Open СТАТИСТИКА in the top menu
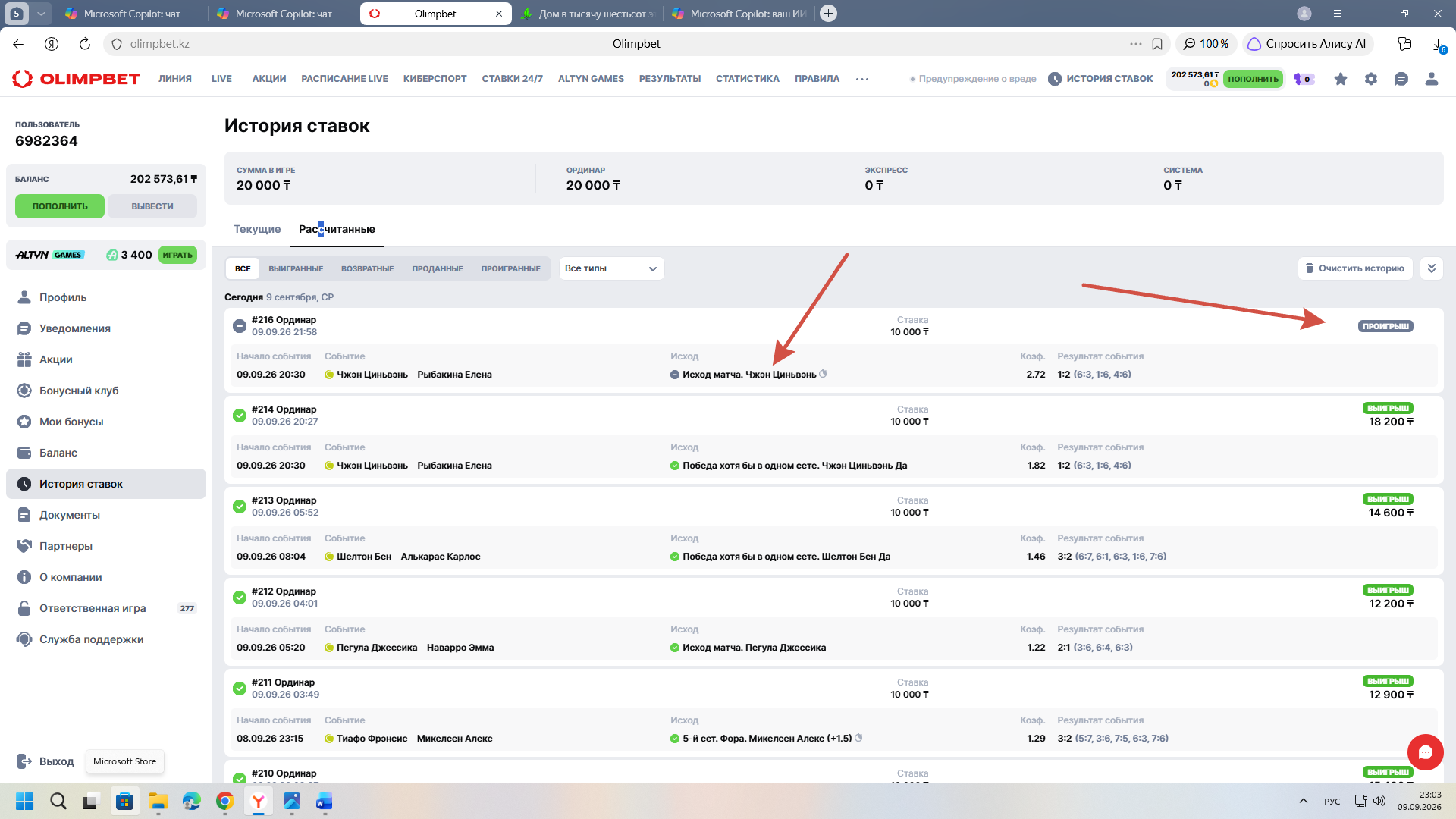This screenshot has width=1456, height=819. [x=748, y=79]
